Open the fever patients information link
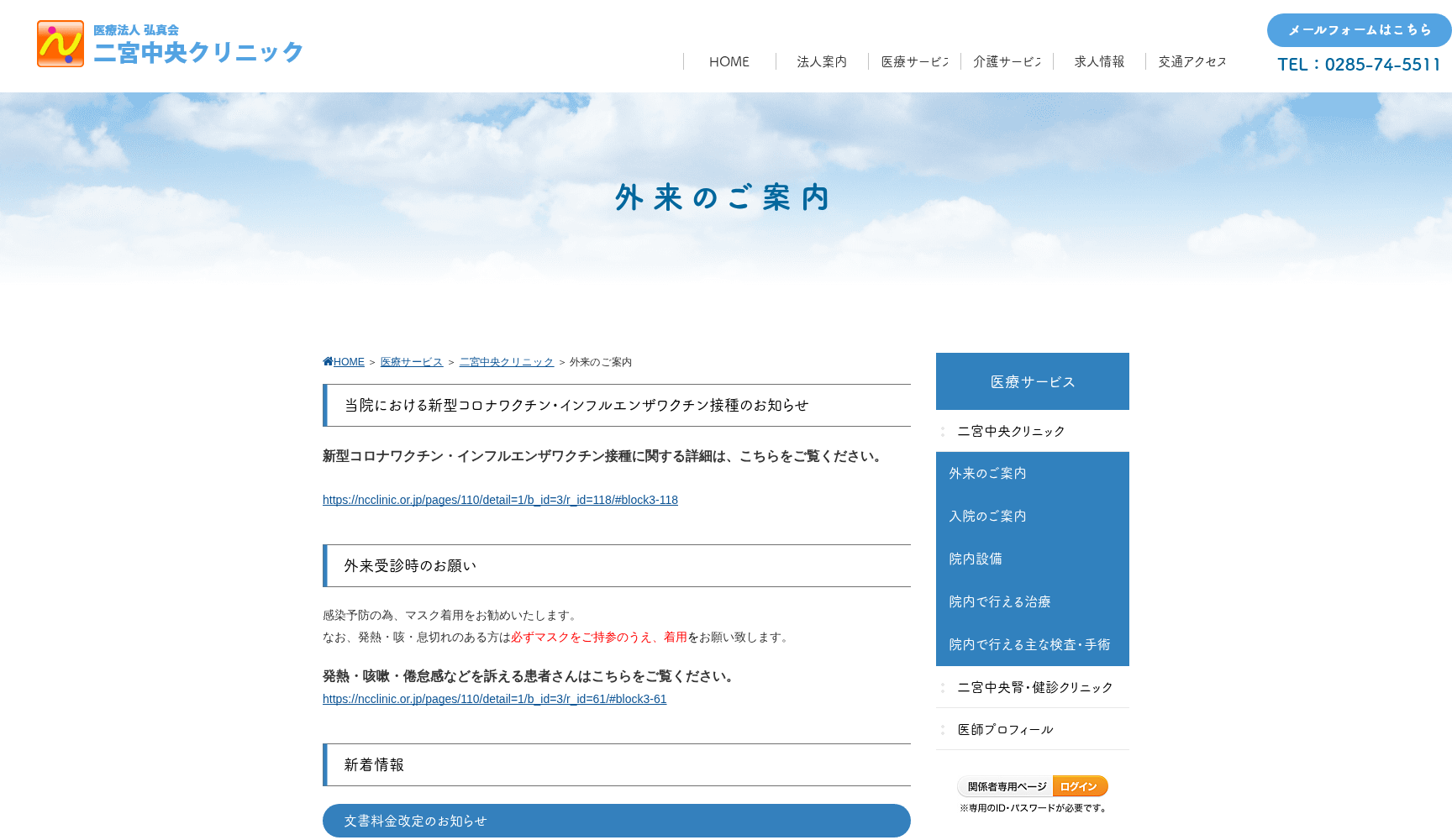Image resolution: width=1452 pixels, height=840 pixels. 494,698
